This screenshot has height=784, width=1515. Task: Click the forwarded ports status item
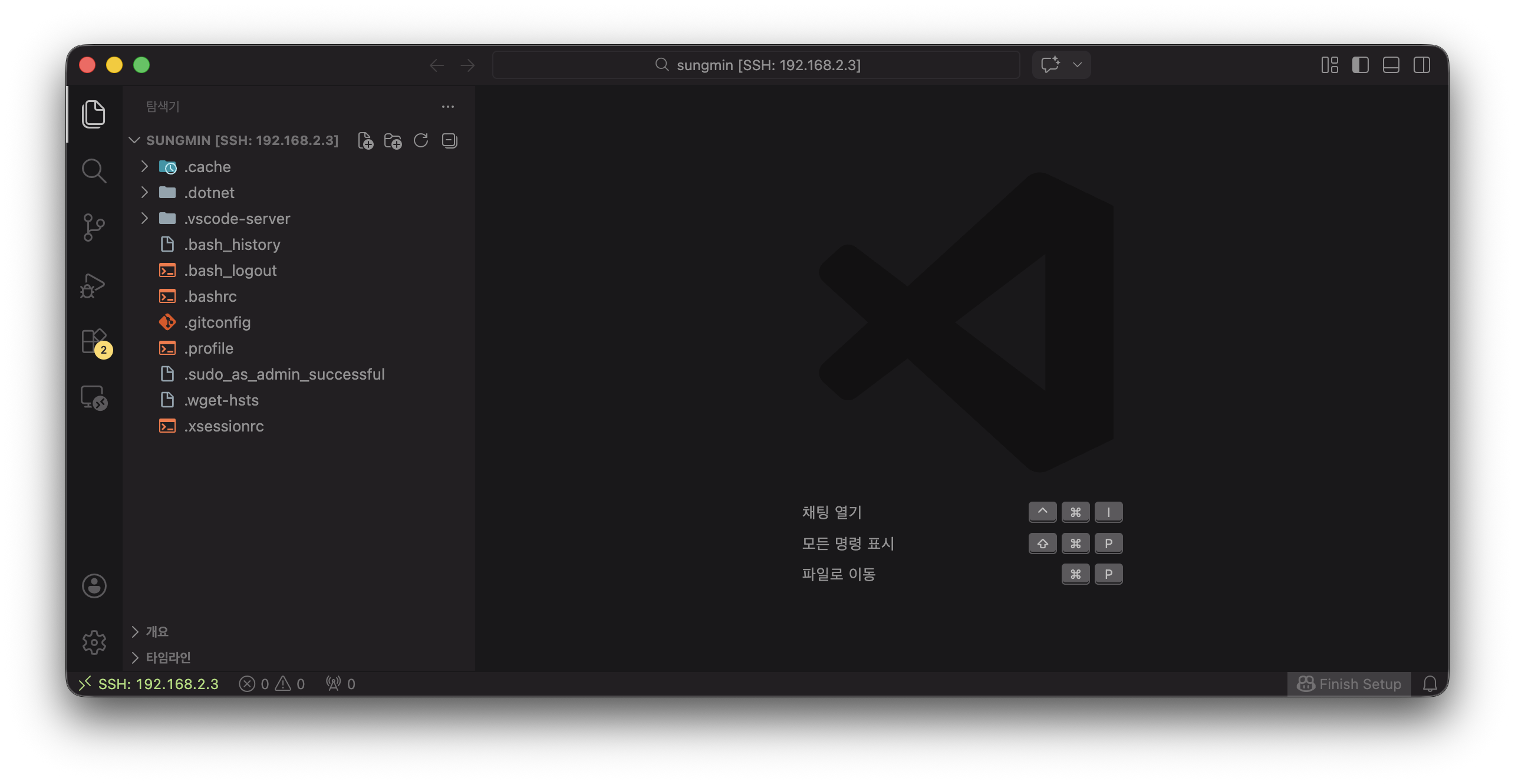pyautogui.click(x=341, y=684)
